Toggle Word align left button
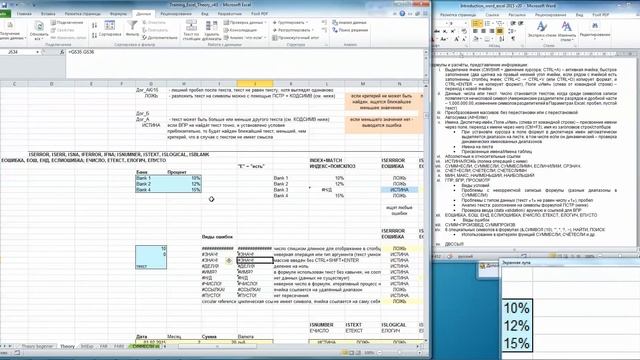 (476, 31)
